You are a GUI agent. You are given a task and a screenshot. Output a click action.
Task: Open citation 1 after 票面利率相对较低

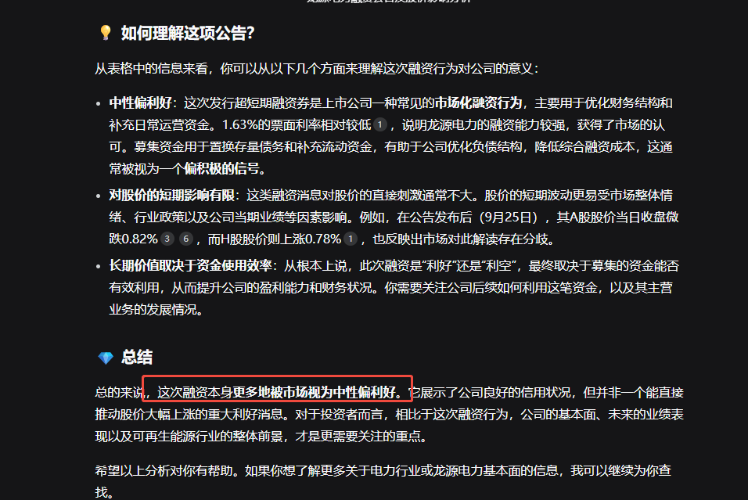coord(380,125)
